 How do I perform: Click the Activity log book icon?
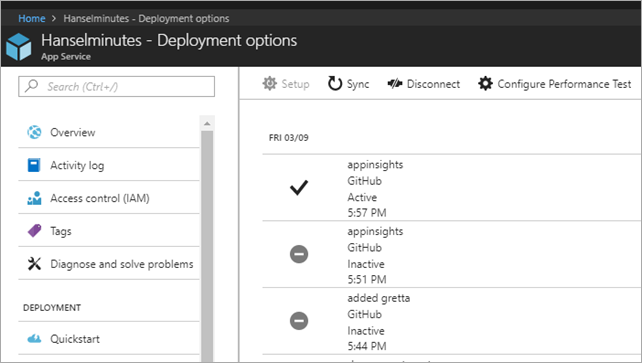pos(34,165)
